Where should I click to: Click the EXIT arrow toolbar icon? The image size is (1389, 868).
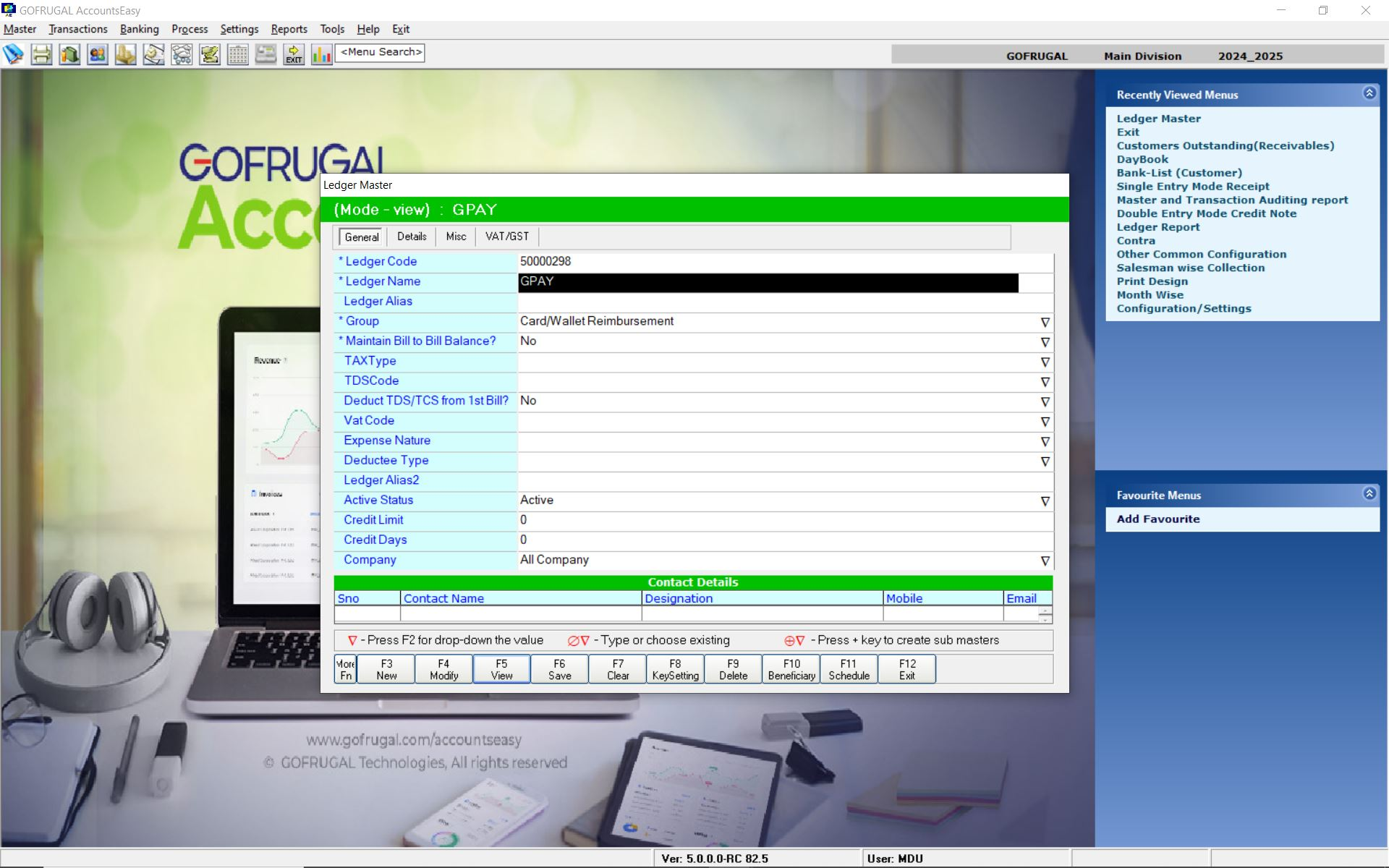pyautogui.click(x=294, y=54)
